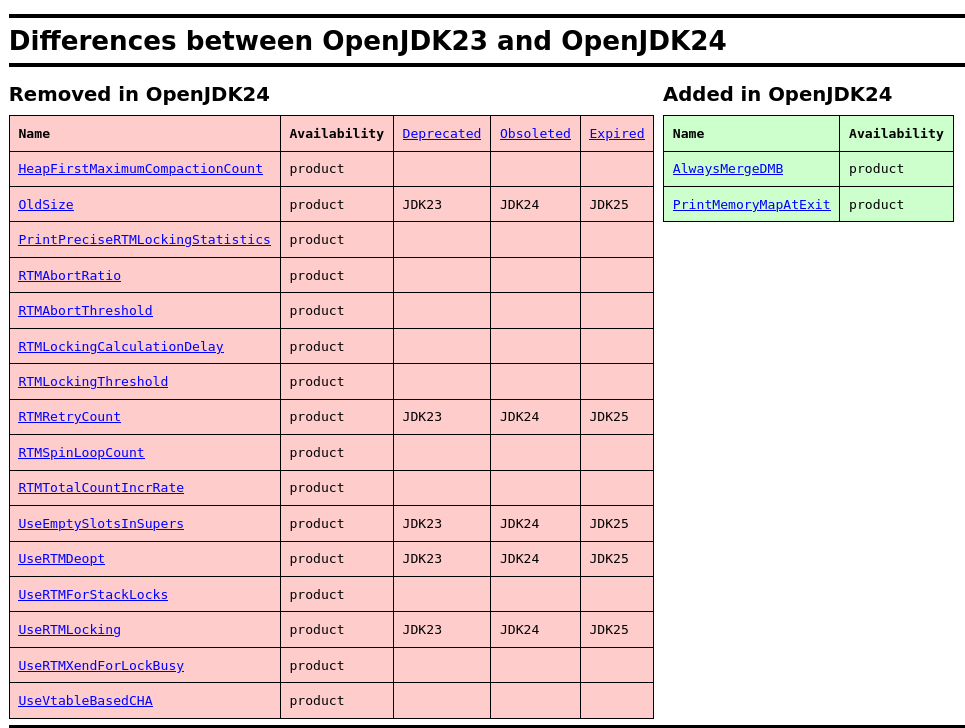
Task: Open the AlwaysMergeDMB link
Action: (728, 169)
